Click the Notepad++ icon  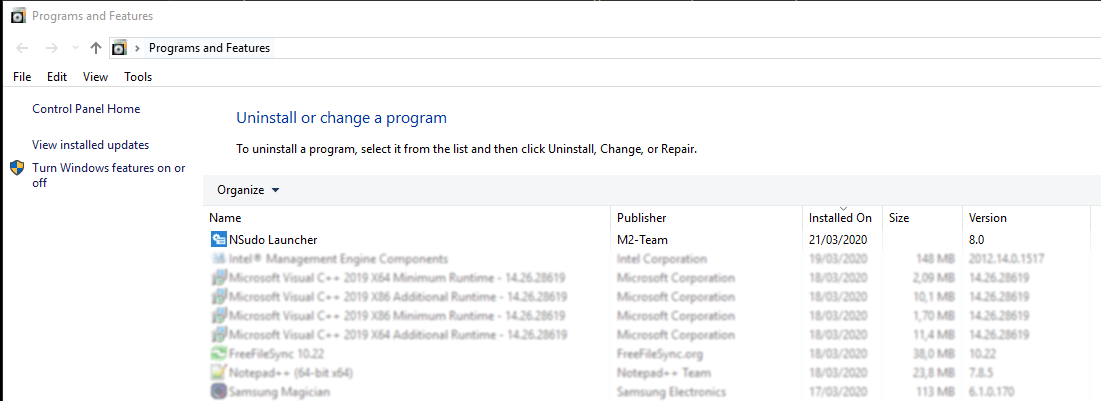218,372
